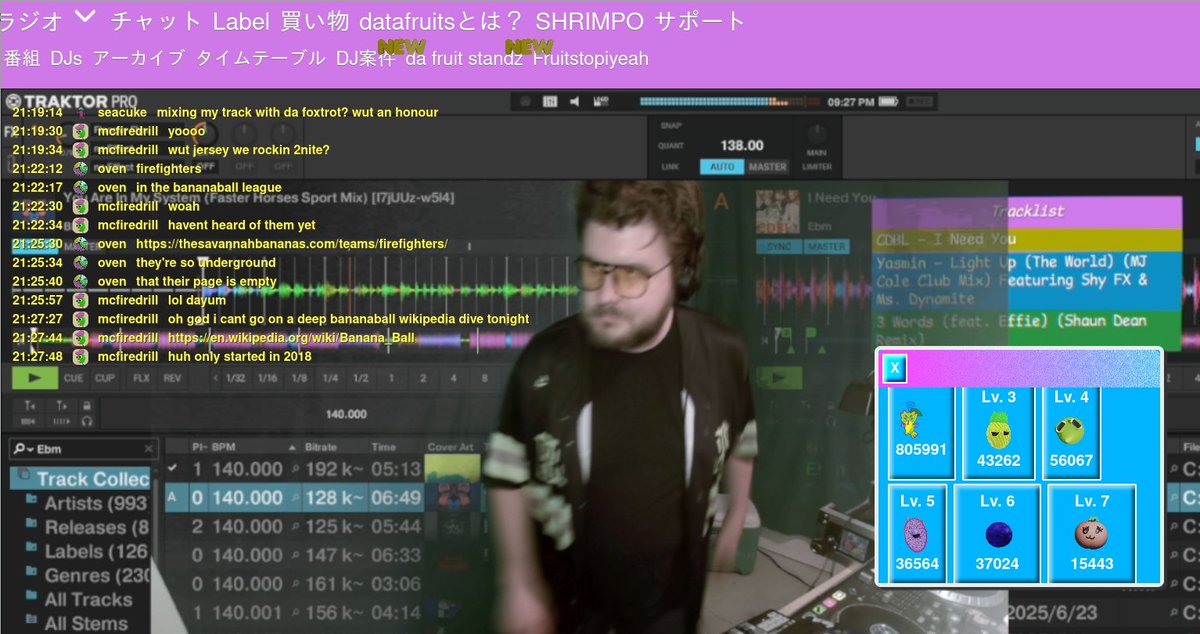This screenshot has width=1200, height=634.
Task: Select the 1/2 loop size
Action: point(361,378)
